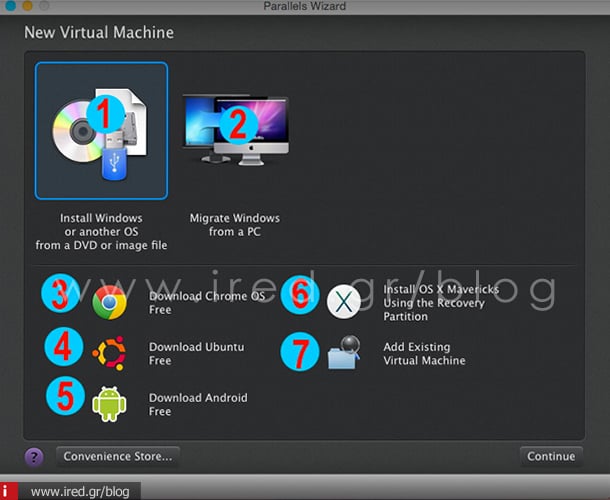
Task: Click the Add Existing Virtual Machine folder icon
Action: [344, 353]
